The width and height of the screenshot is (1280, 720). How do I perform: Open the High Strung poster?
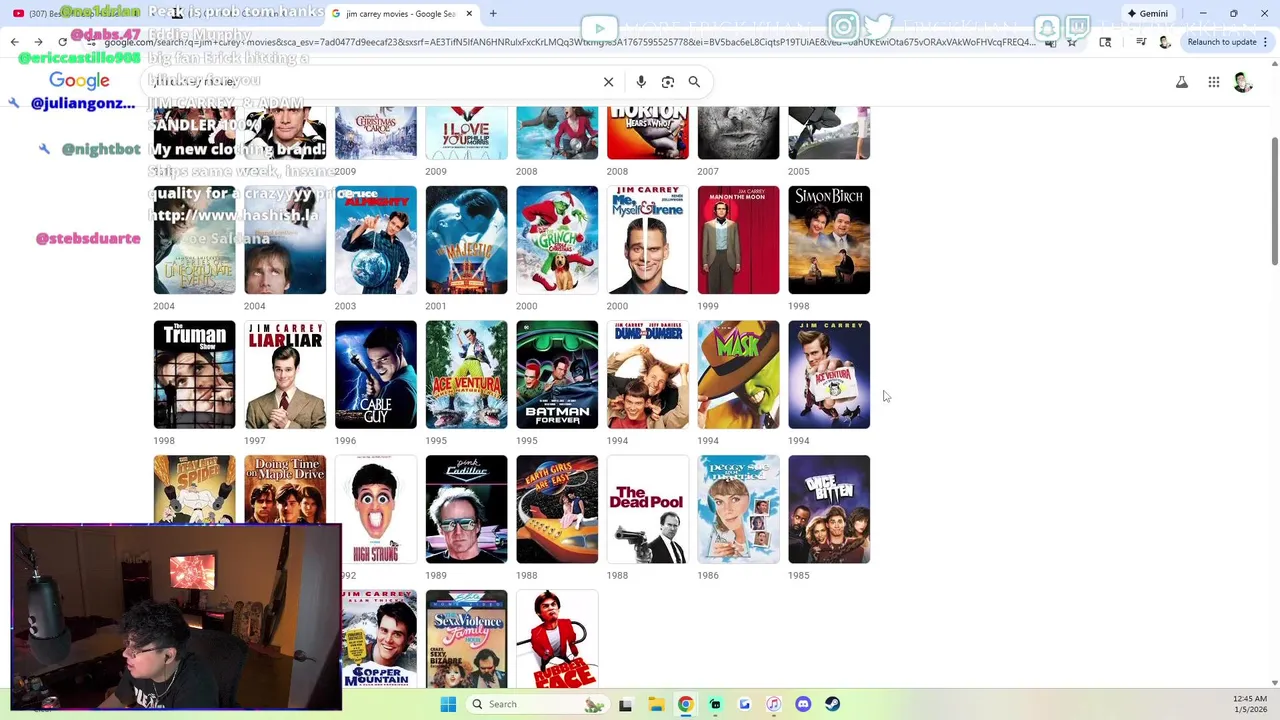pos(378,509)
